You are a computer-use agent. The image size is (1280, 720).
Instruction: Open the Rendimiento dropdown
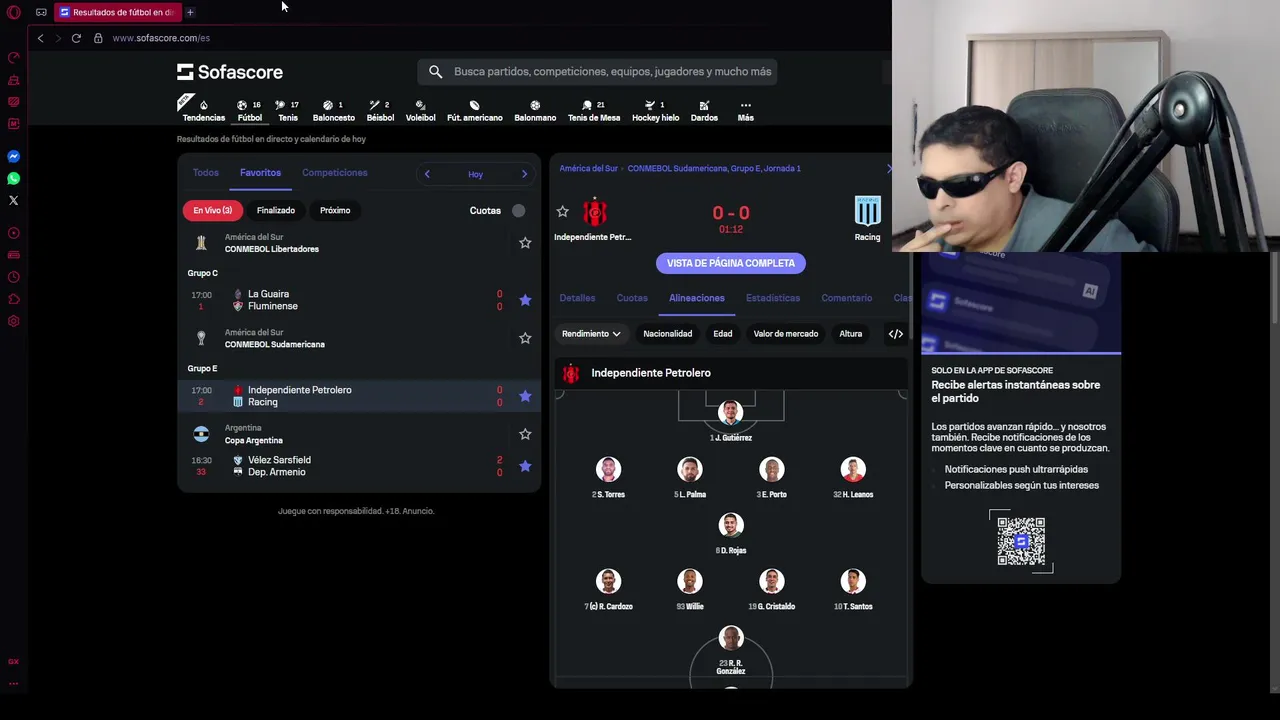click(590, 334)
